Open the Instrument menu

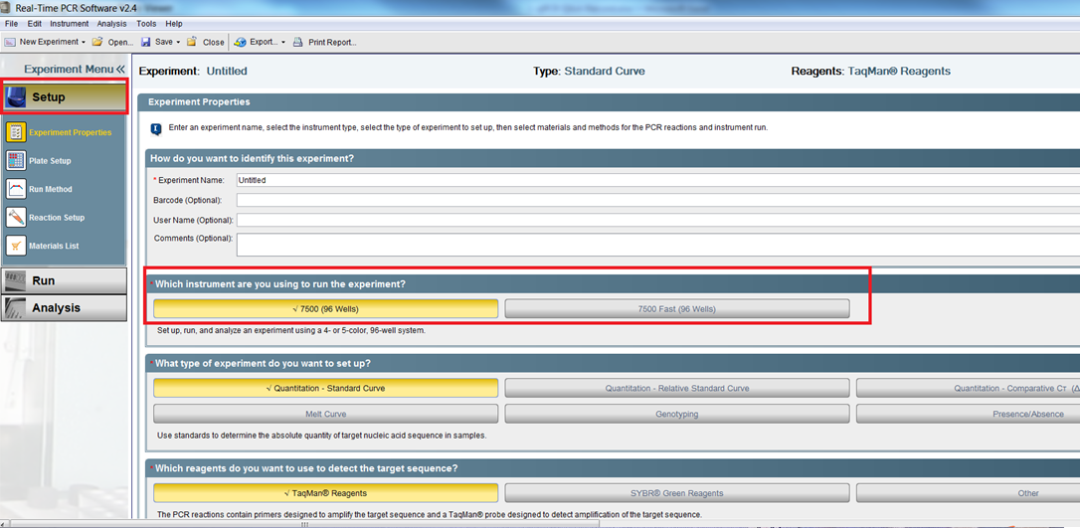click(x=70, y=23)
